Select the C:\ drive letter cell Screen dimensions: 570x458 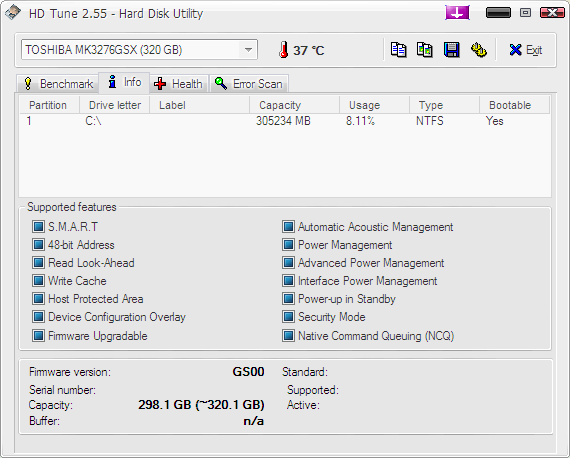93,121
